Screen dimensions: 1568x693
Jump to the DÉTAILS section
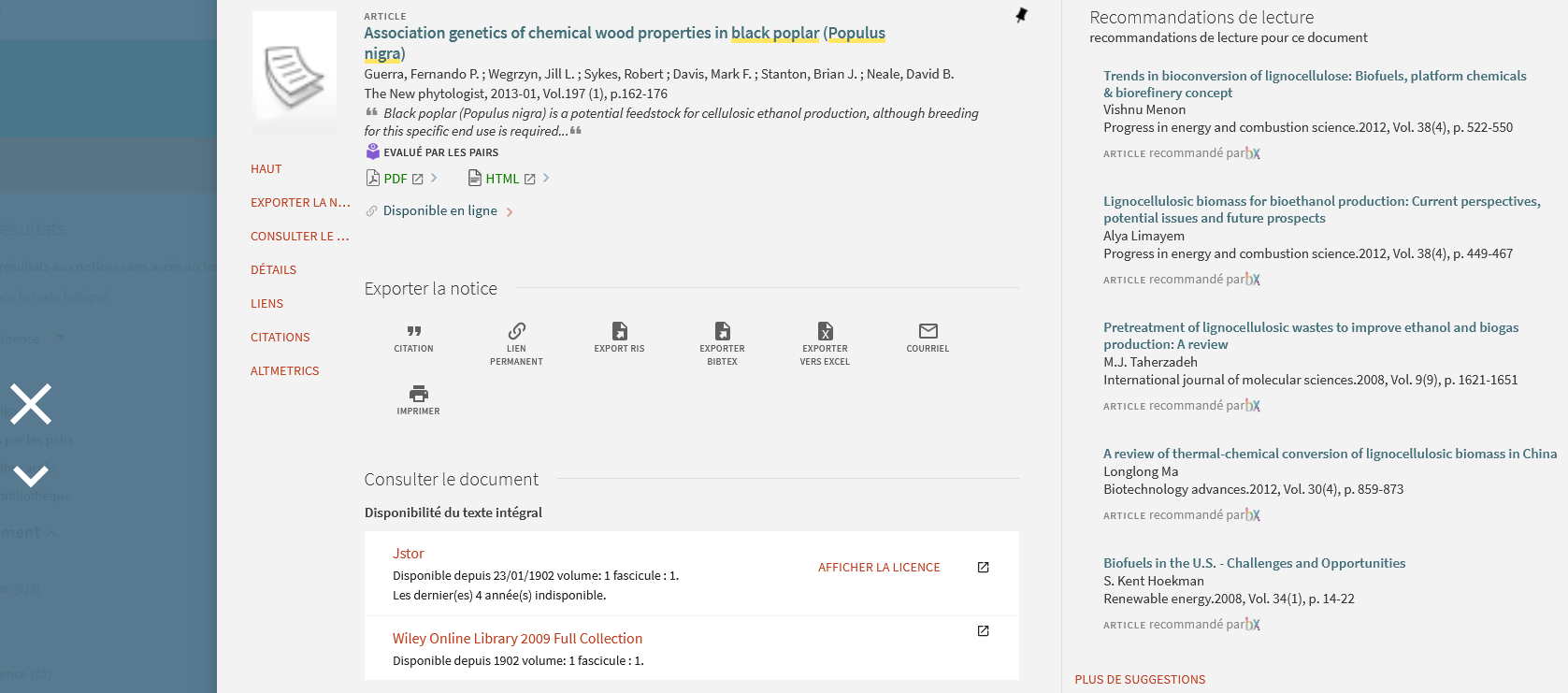click(273, 270)
